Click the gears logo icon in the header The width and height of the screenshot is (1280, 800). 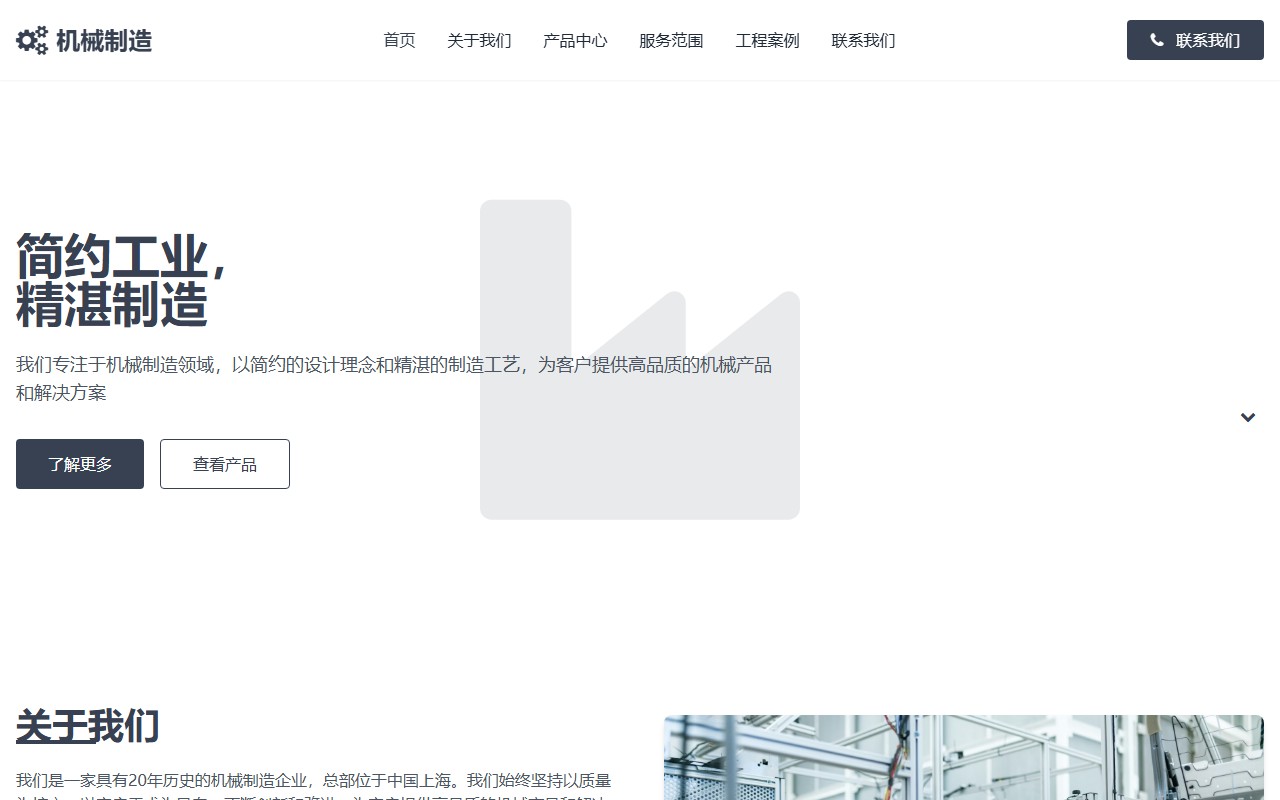click(x=30, y=40)
